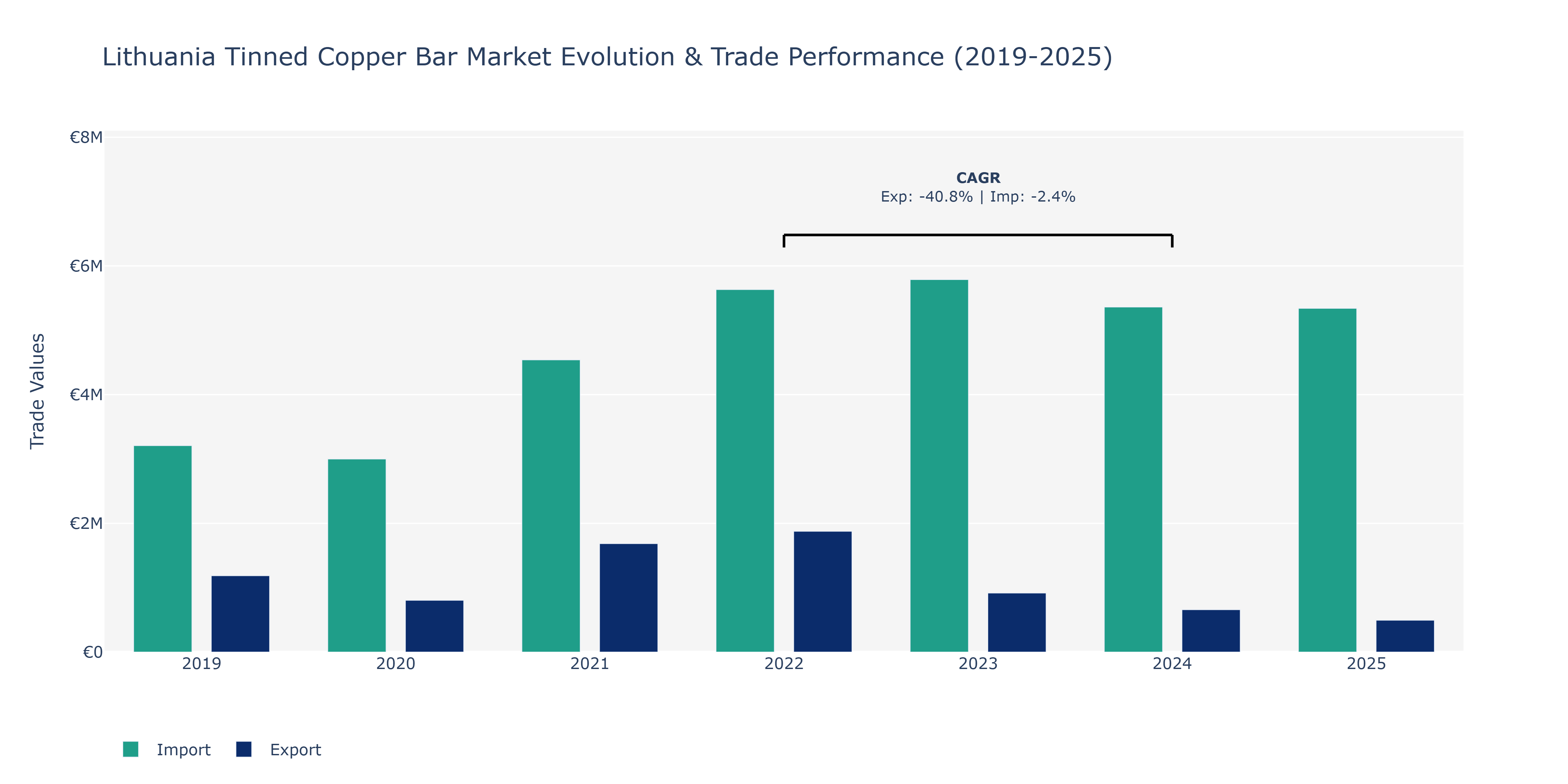Click the bold CAGR annotation label
1568x784 pixels.
(x=978, y=178)
